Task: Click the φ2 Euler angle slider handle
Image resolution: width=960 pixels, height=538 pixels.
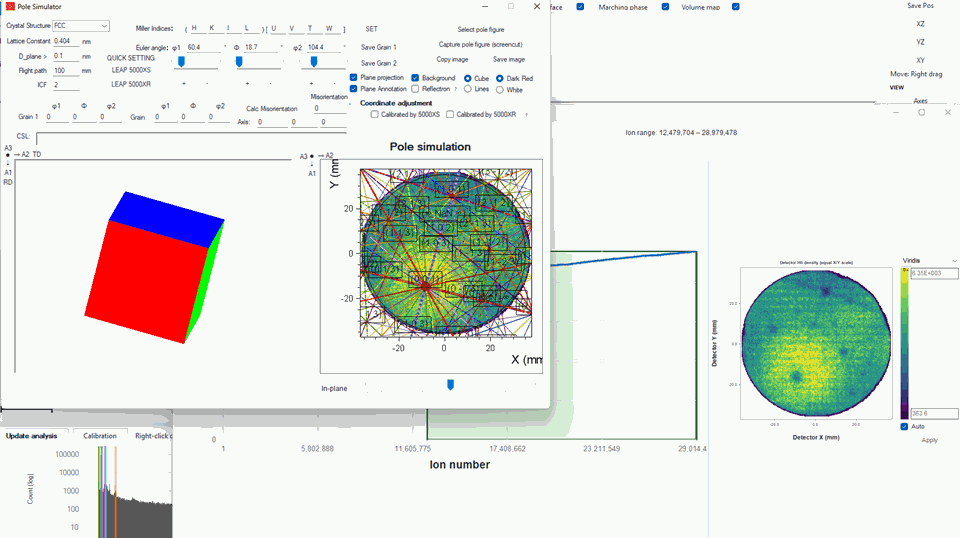Action: click(x=314, y=62)
